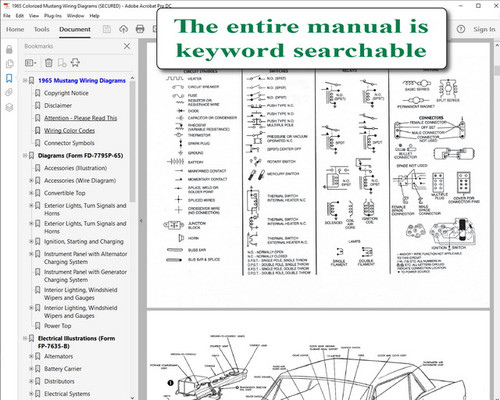Collapse 1965 Mustang Wiring Diagrams tree
The width and height of the screenshot is (500, 400).
coord(25,80)
